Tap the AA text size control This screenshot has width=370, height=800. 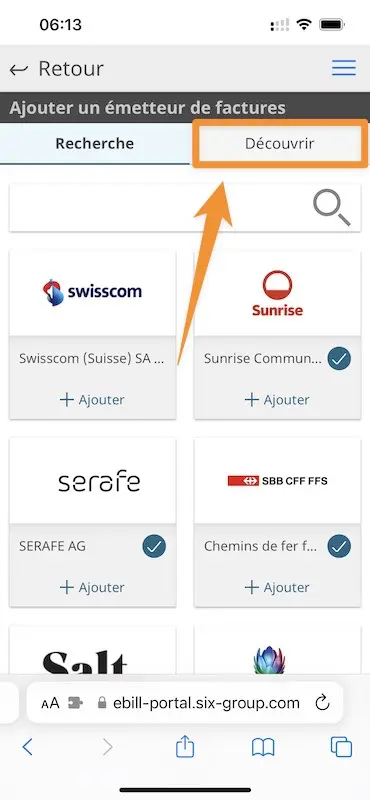[51, 704]
